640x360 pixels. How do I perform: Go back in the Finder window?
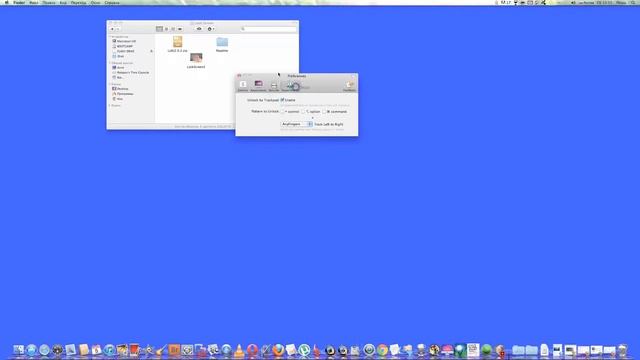[112, 29]
